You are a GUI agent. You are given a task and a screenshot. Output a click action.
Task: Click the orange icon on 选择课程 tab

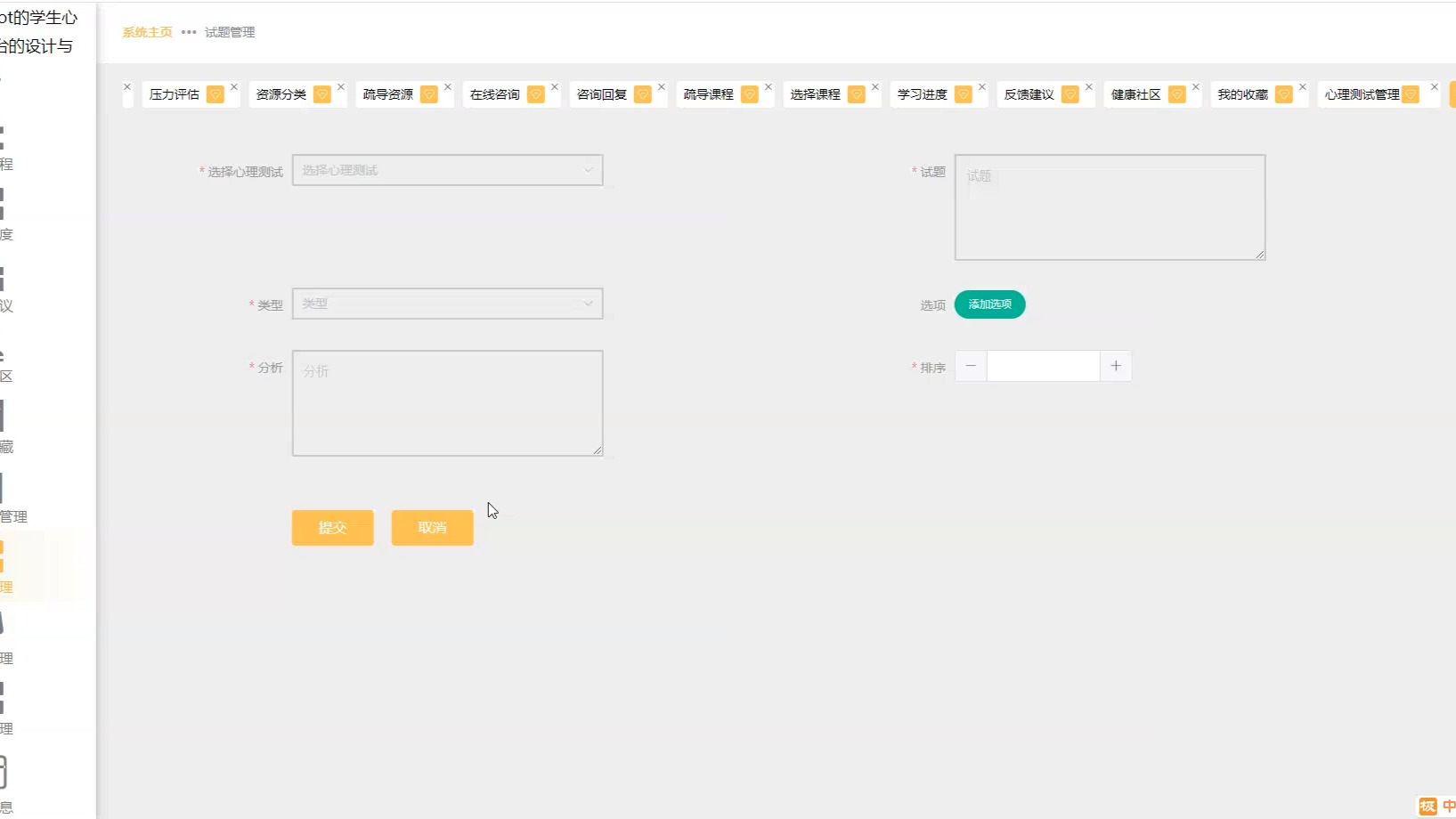(857, 94)
